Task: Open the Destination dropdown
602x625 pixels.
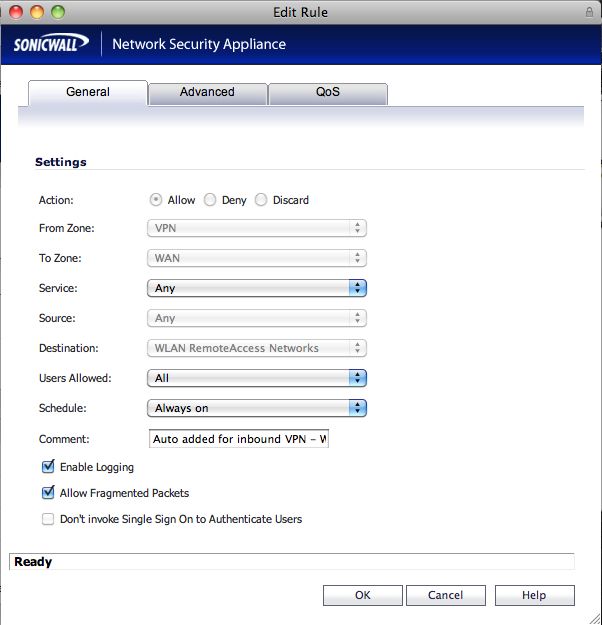Action: (x=257, y=348)
